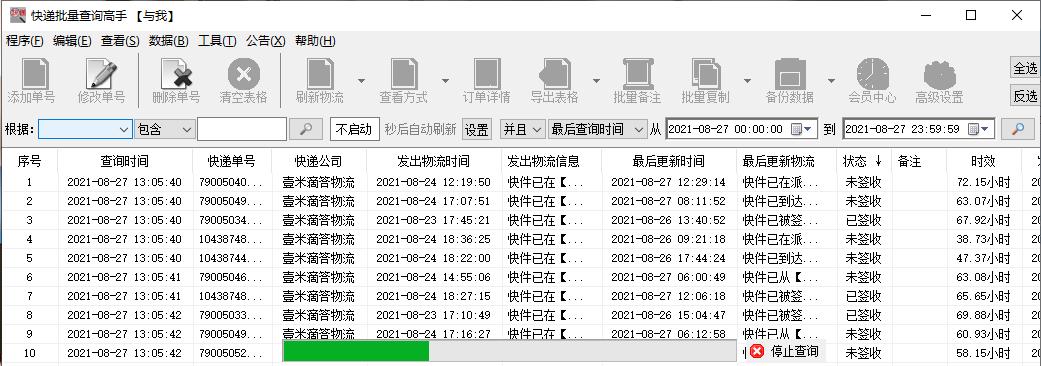
Task: Expand the 导出表格 dropdown arrow
Action: tap(596, 80)
